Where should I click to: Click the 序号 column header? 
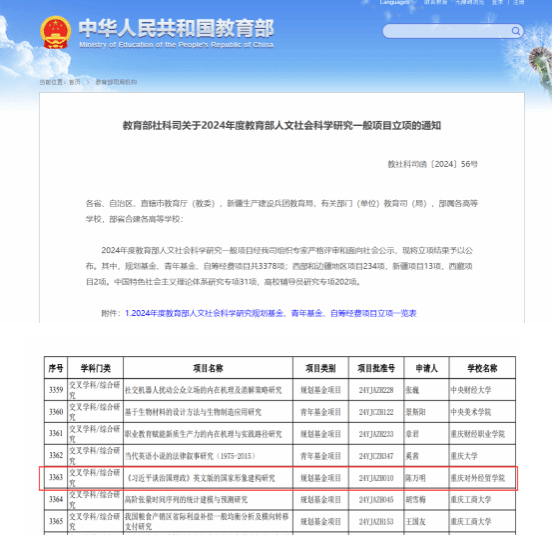[56, 368]
